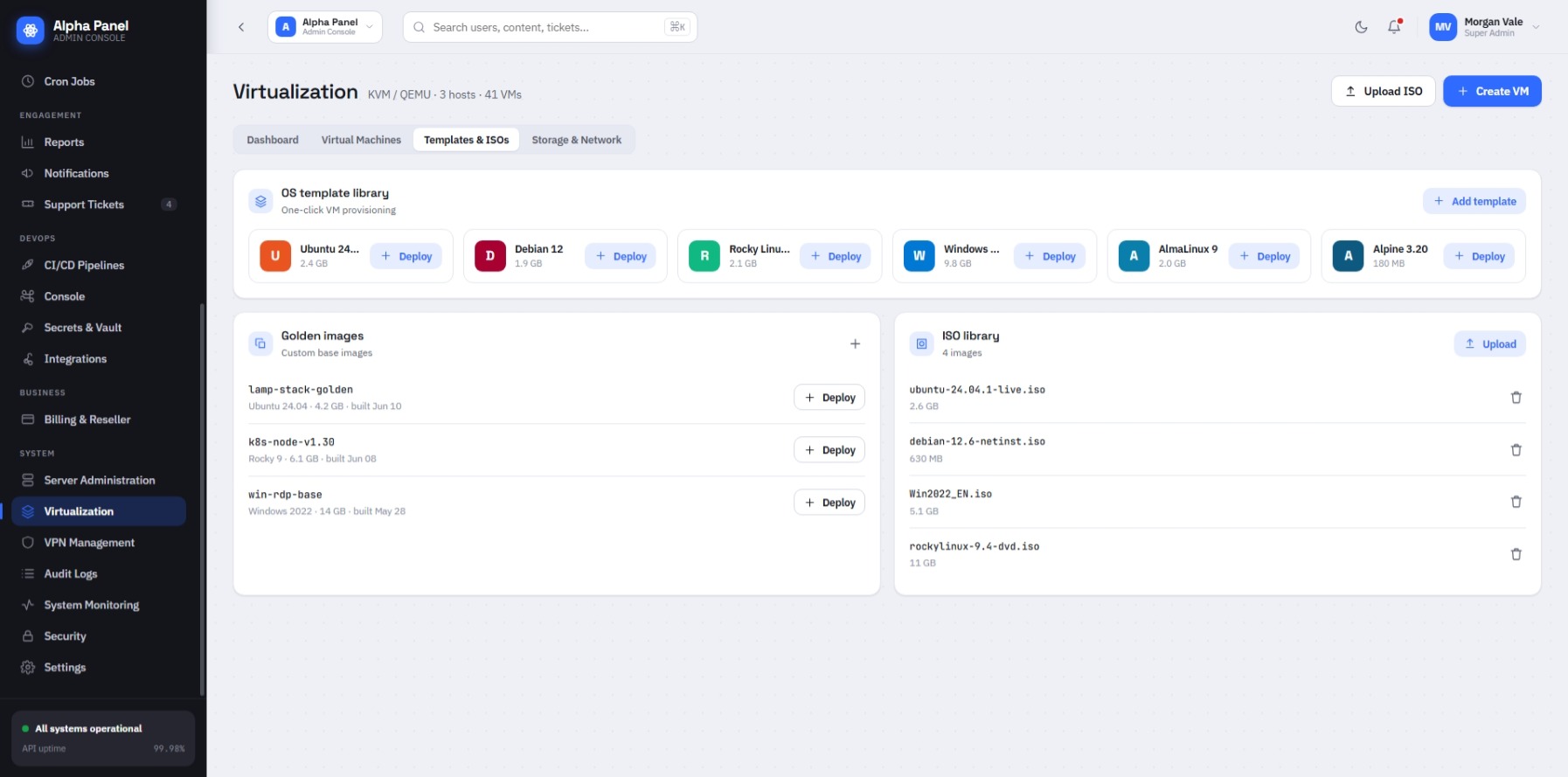
Task: Click the Create VM button
Action: click(x=1492, y=91)
